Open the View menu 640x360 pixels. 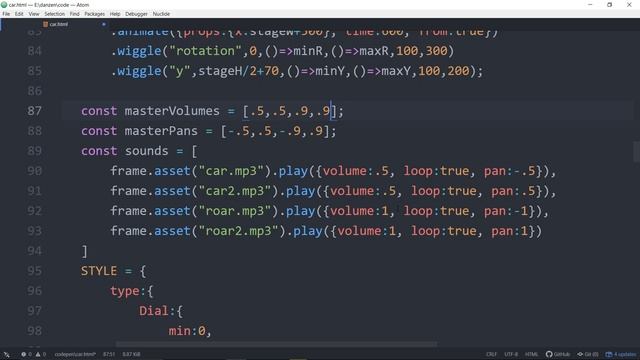34,14
